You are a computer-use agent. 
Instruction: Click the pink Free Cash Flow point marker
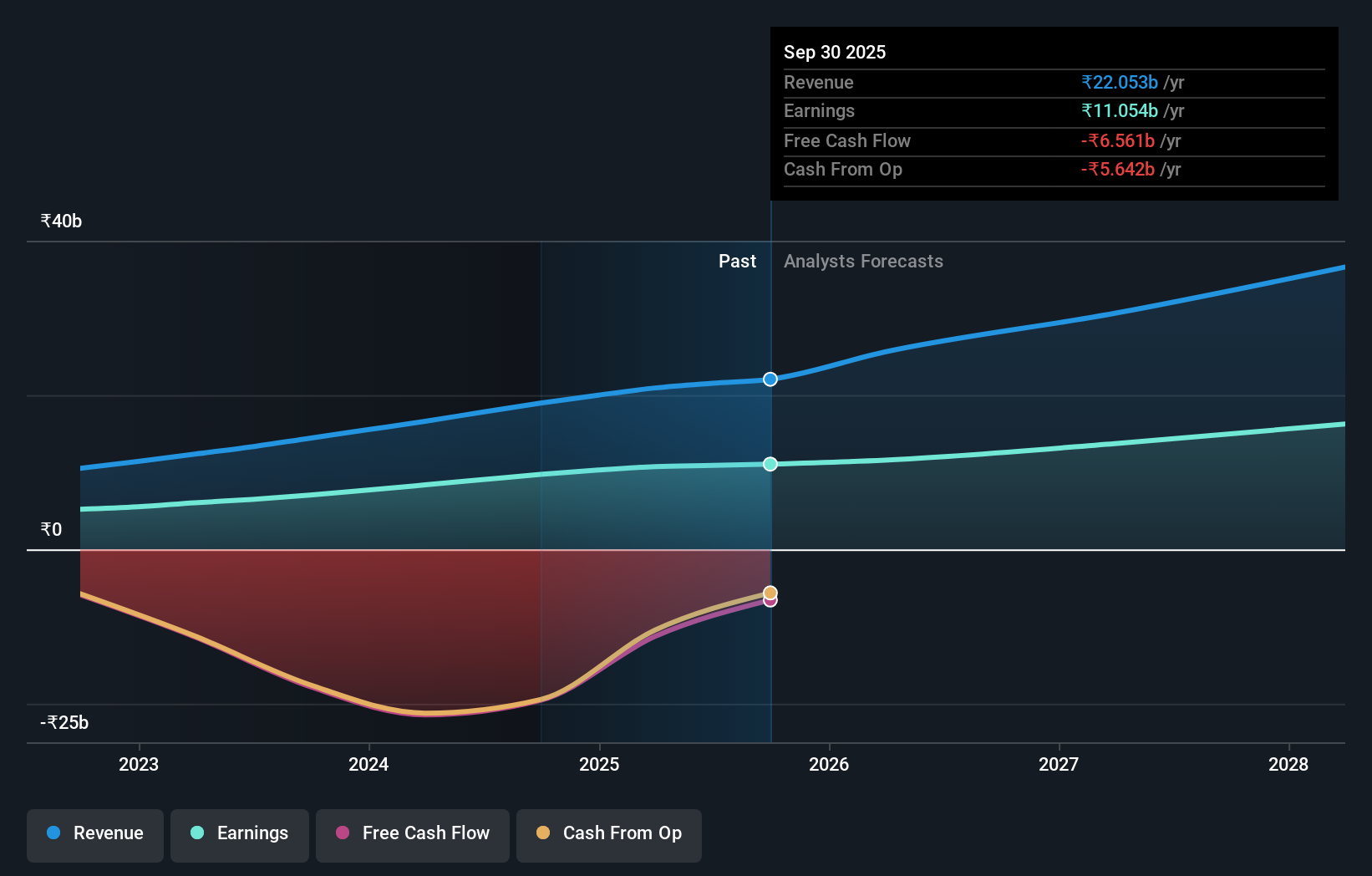pyautogui.click(x=770, y=602)
